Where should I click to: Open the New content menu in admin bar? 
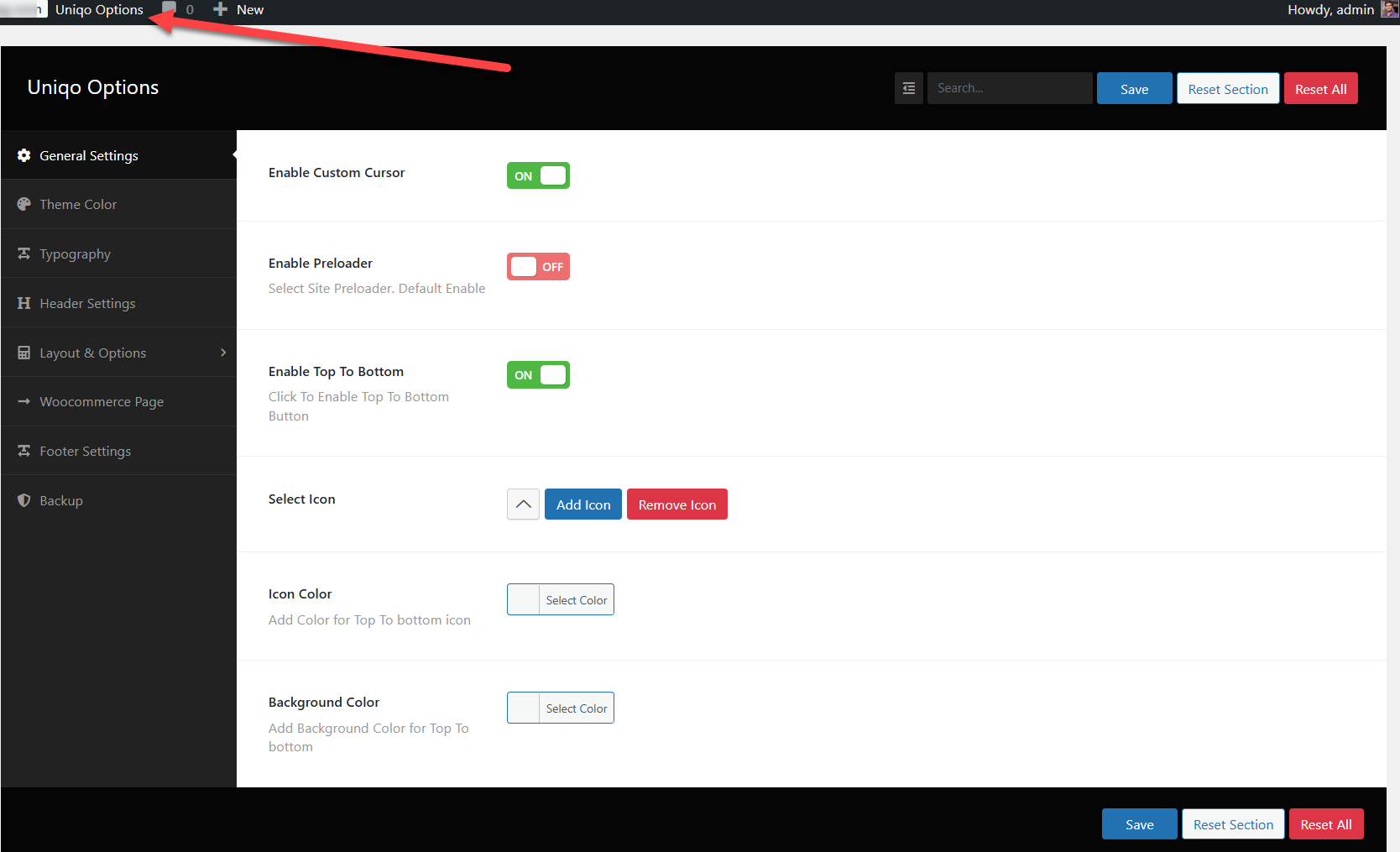(239, 9)
